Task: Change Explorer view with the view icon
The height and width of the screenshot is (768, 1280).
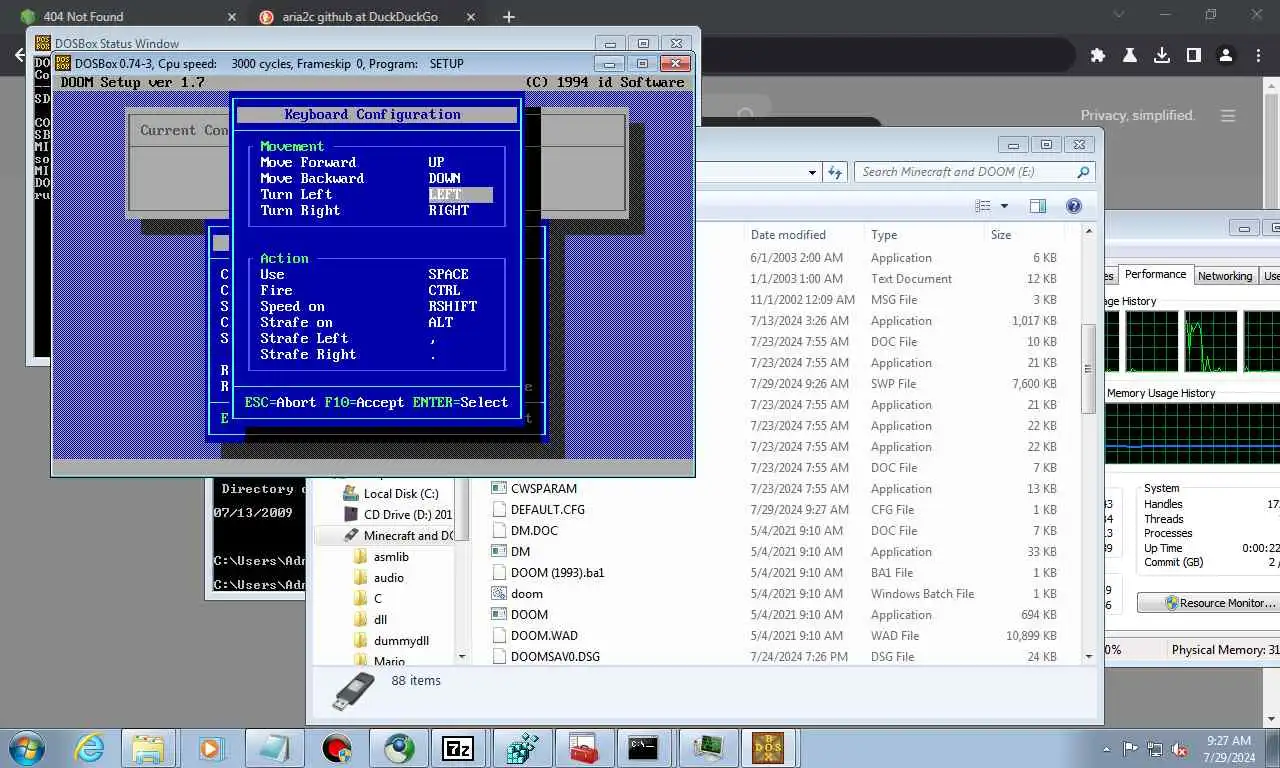Action: click(x=983, y=206)
